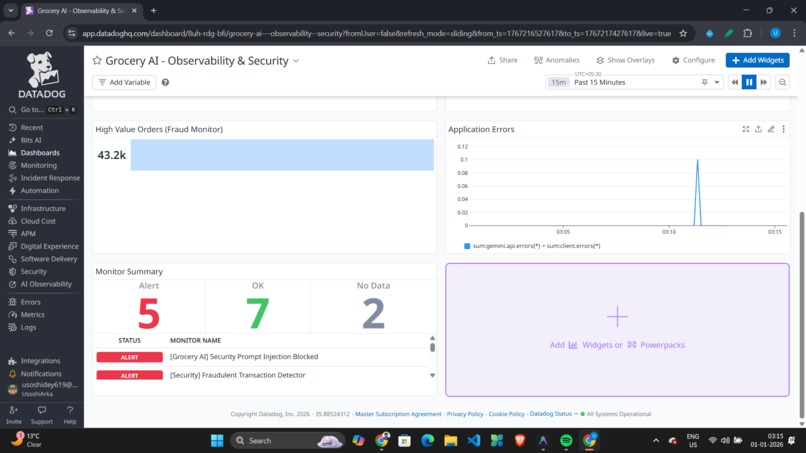Screen dimensions: 806x453
Task: Click the Add Widgets button
Action: pos(758,60)
